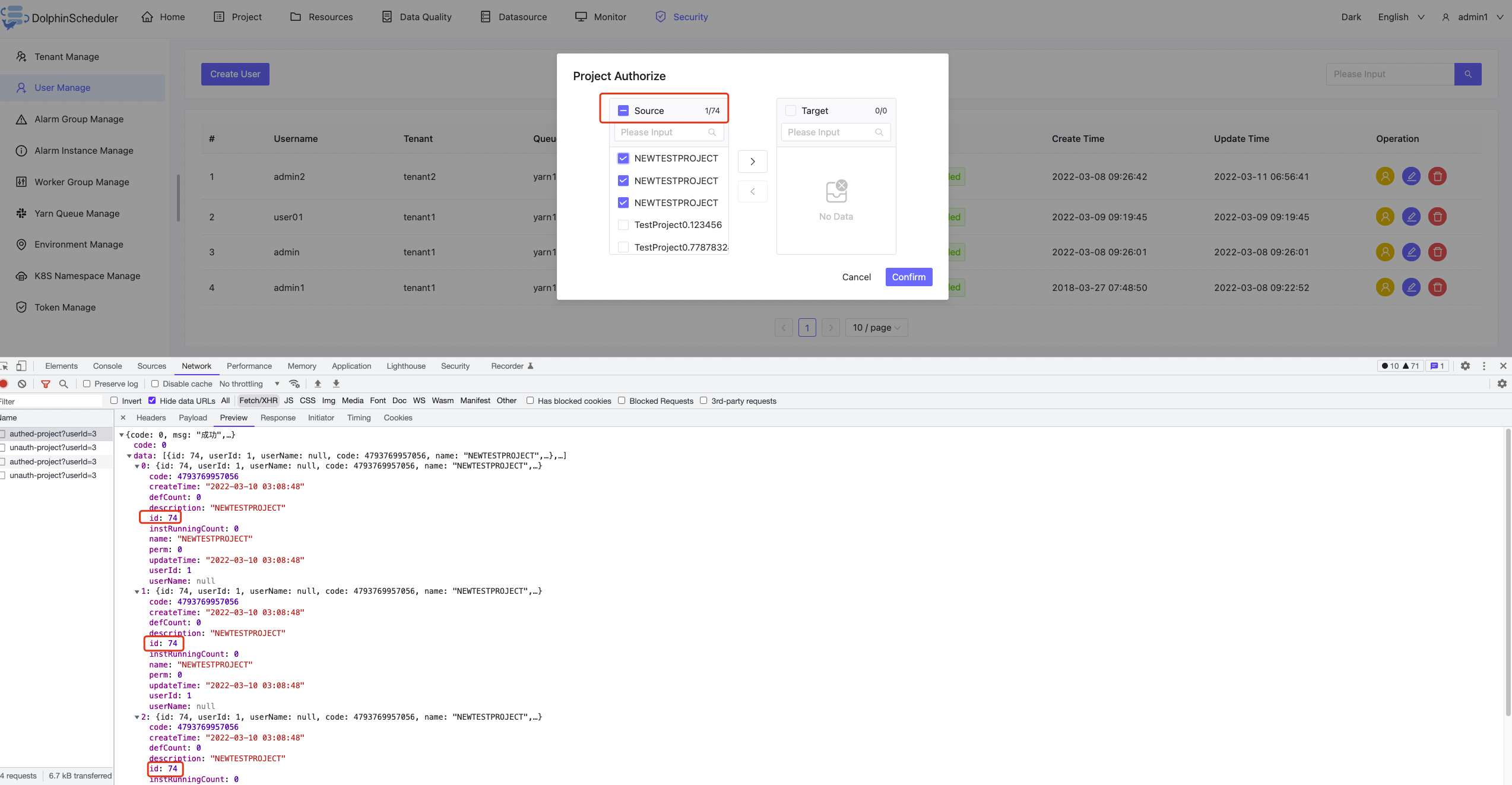Toggle the Source select-all checkbox
This screenshot has width=1512, height=785.
click(x=623, y=110)
